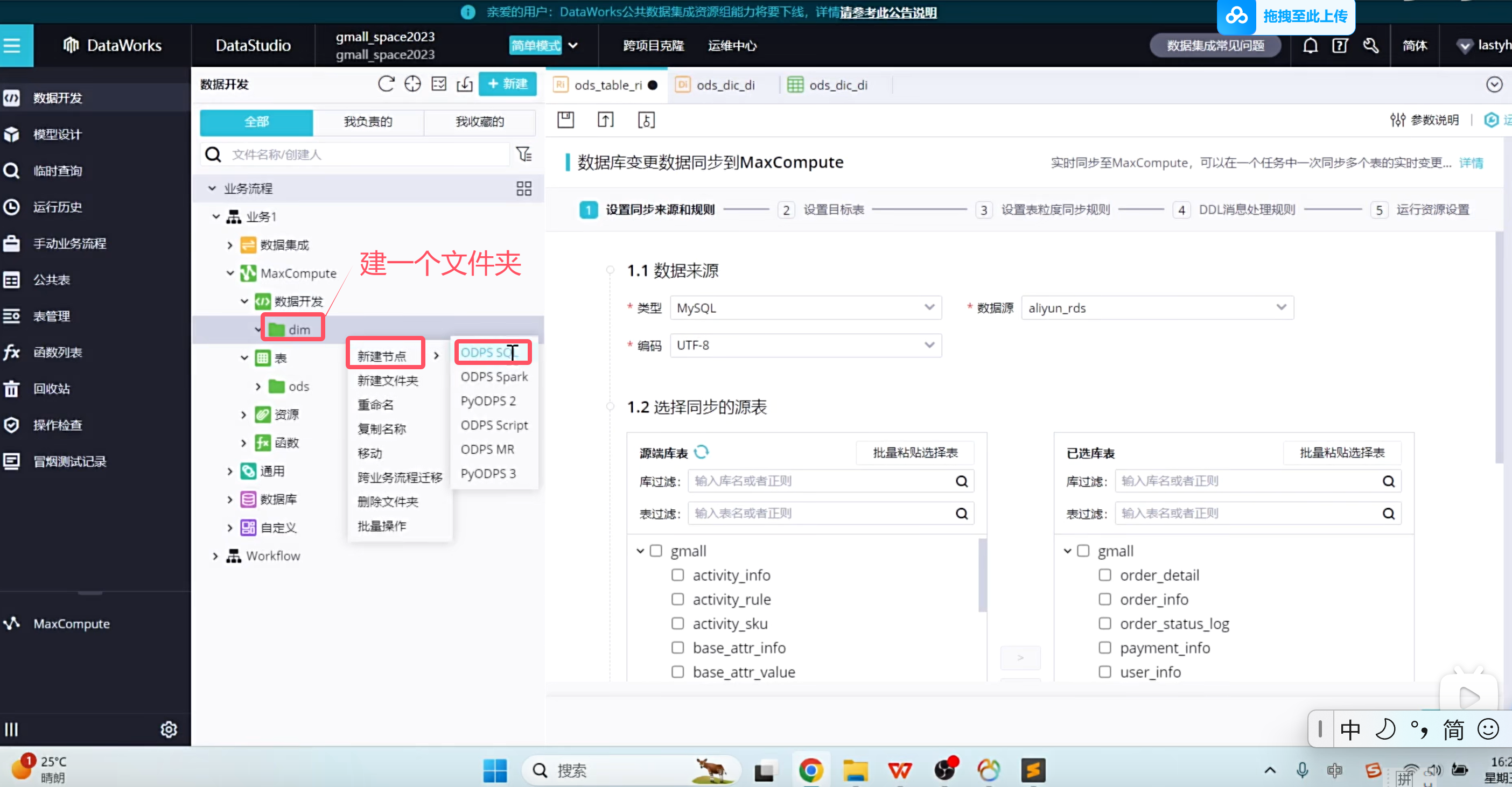Click the settings gear at sidebar bottom

click(x=169, y=729)
